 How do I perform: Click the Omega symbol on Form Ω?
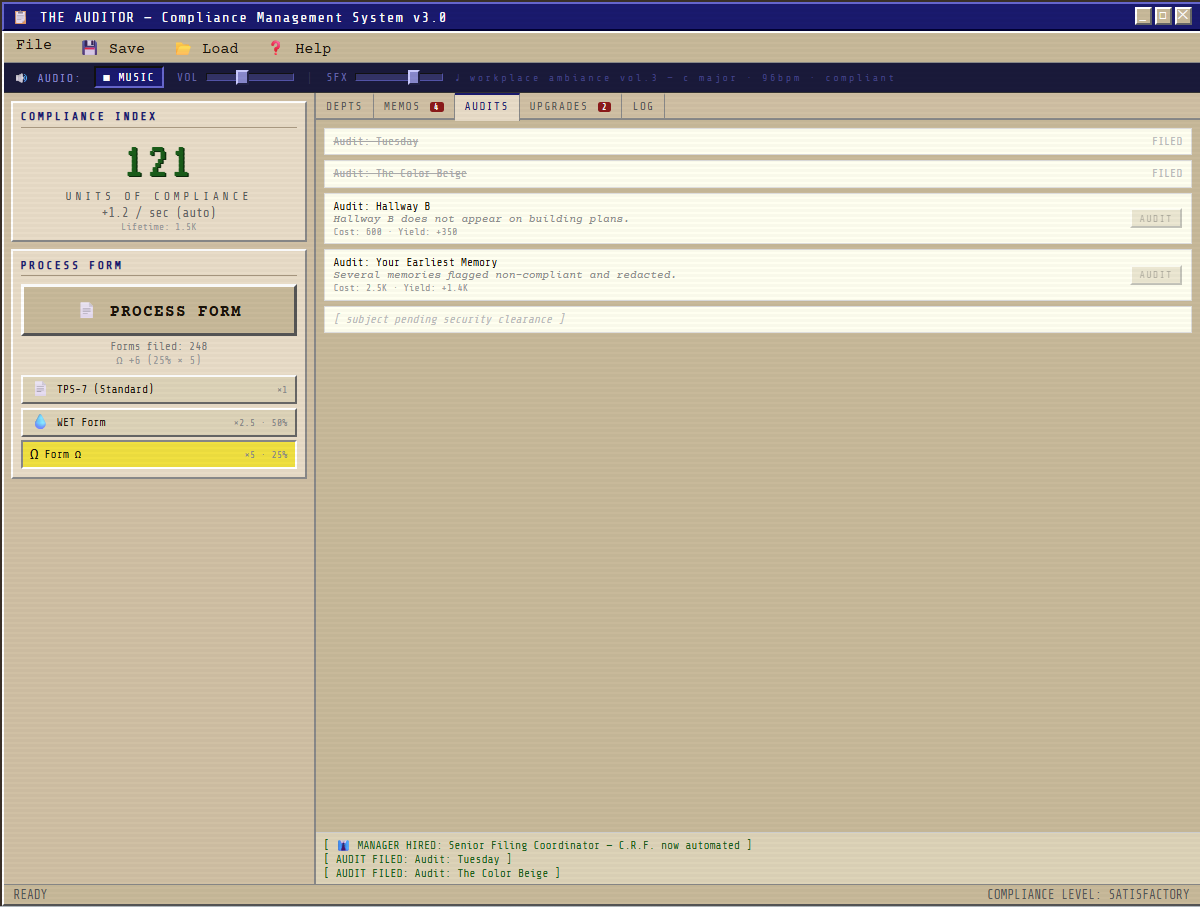[x=34, y=454]
